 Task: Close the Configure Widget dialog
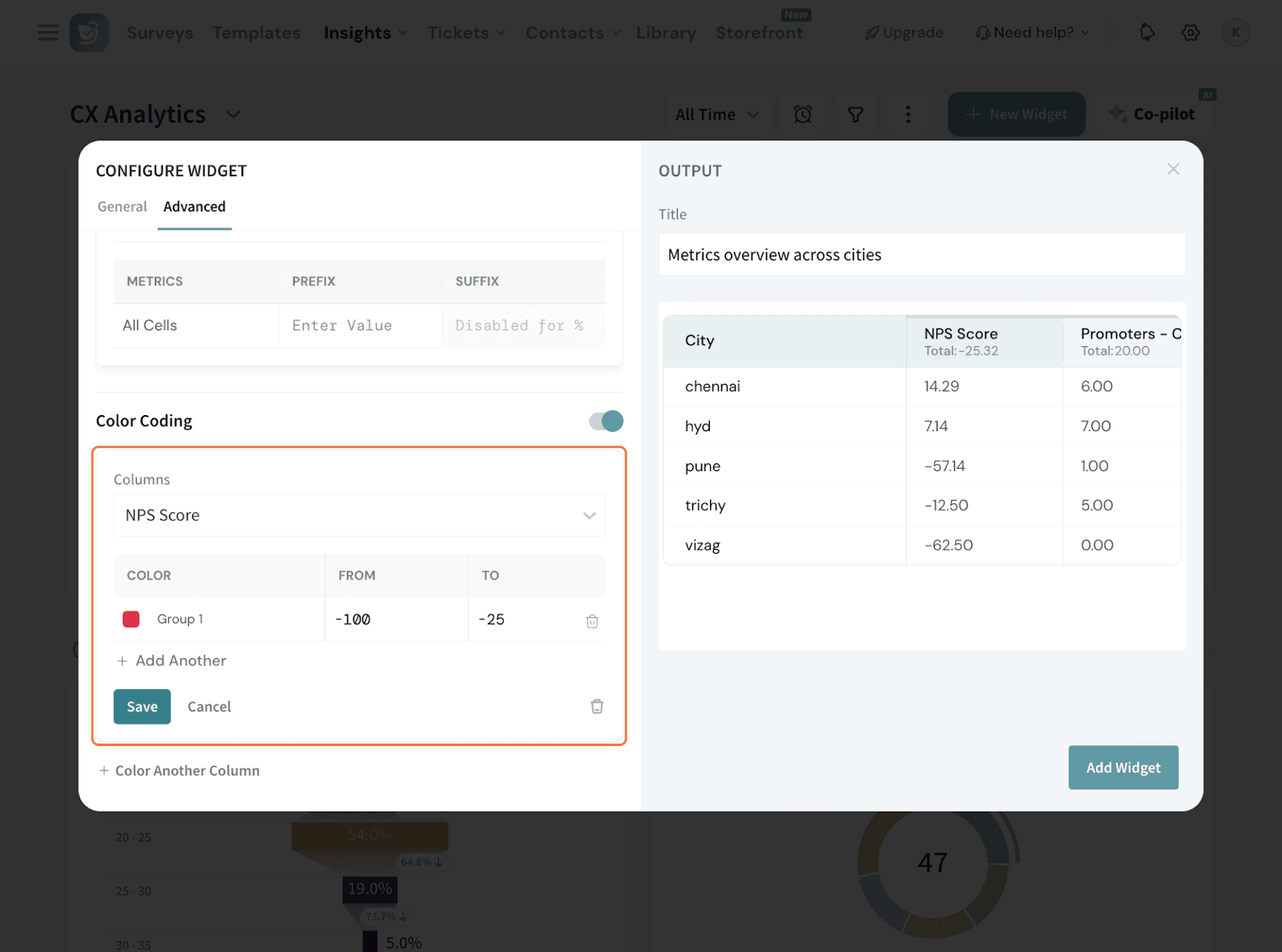click(1173, 169)
